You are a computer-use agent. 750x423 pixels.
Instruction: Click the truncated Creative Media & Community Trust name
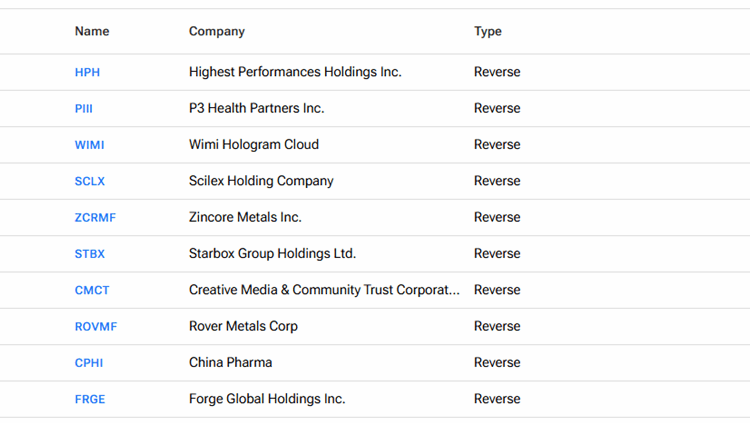pyautogui.click(x=324, y=290)
